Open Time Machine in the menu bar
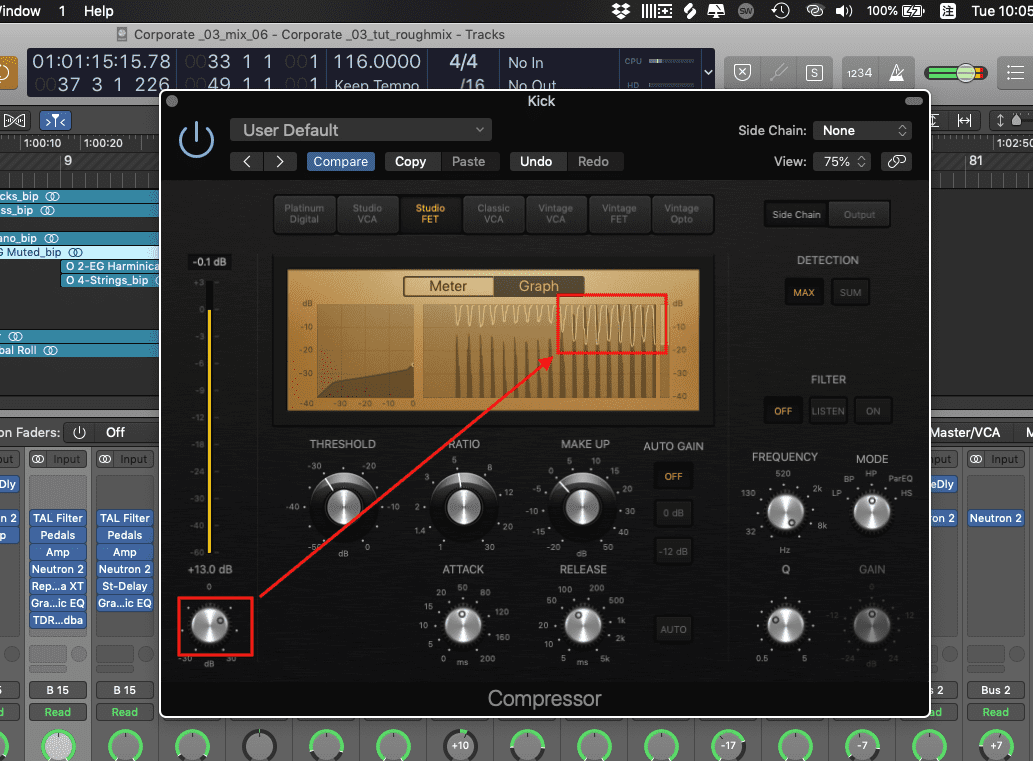The image size is (1033, 761). (781, 11)
